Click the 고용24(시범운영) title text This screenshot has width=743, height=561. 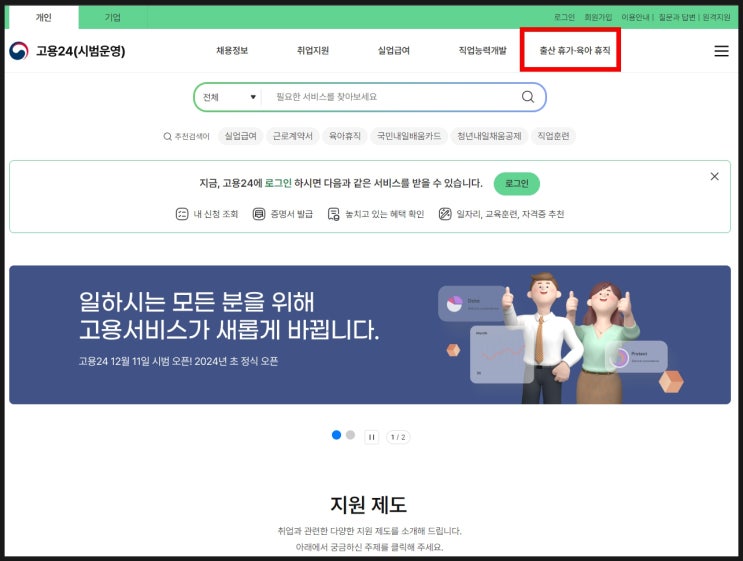click(x=81, y=51)
